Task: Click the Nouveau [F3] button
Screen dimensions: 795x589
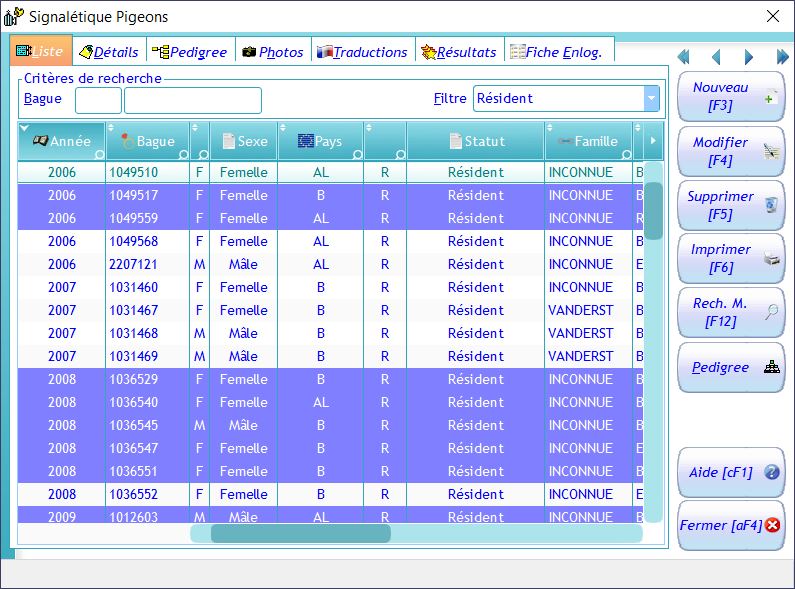Action: [x=731, y=96]
